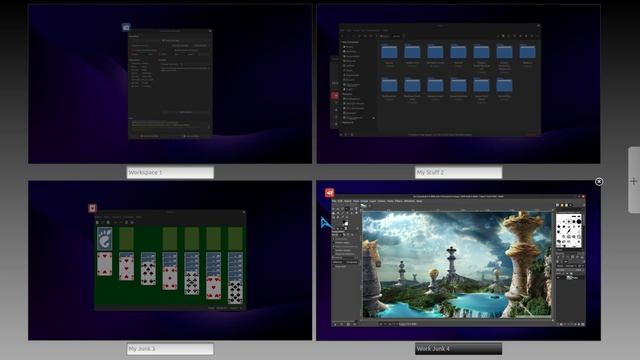Click the blue app icon badge in Workspace 1
The height and width of the screenshot is (360, 640).
[x=126, y=27]
